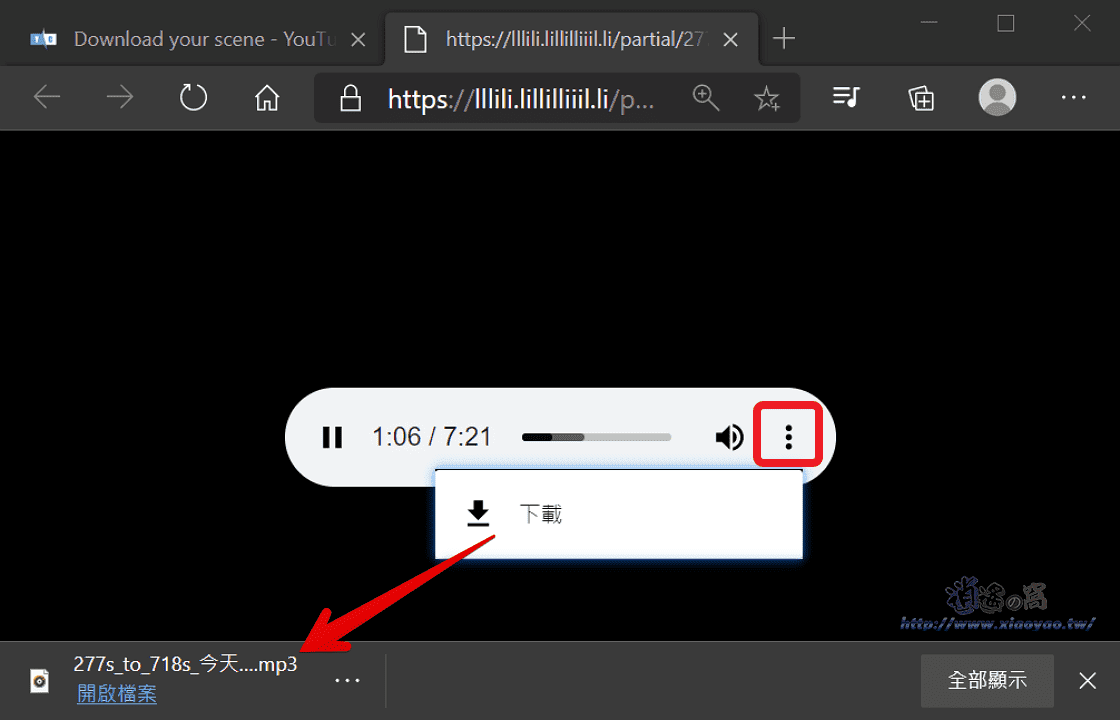Click the 開啟檔案 link

point(116,694)
